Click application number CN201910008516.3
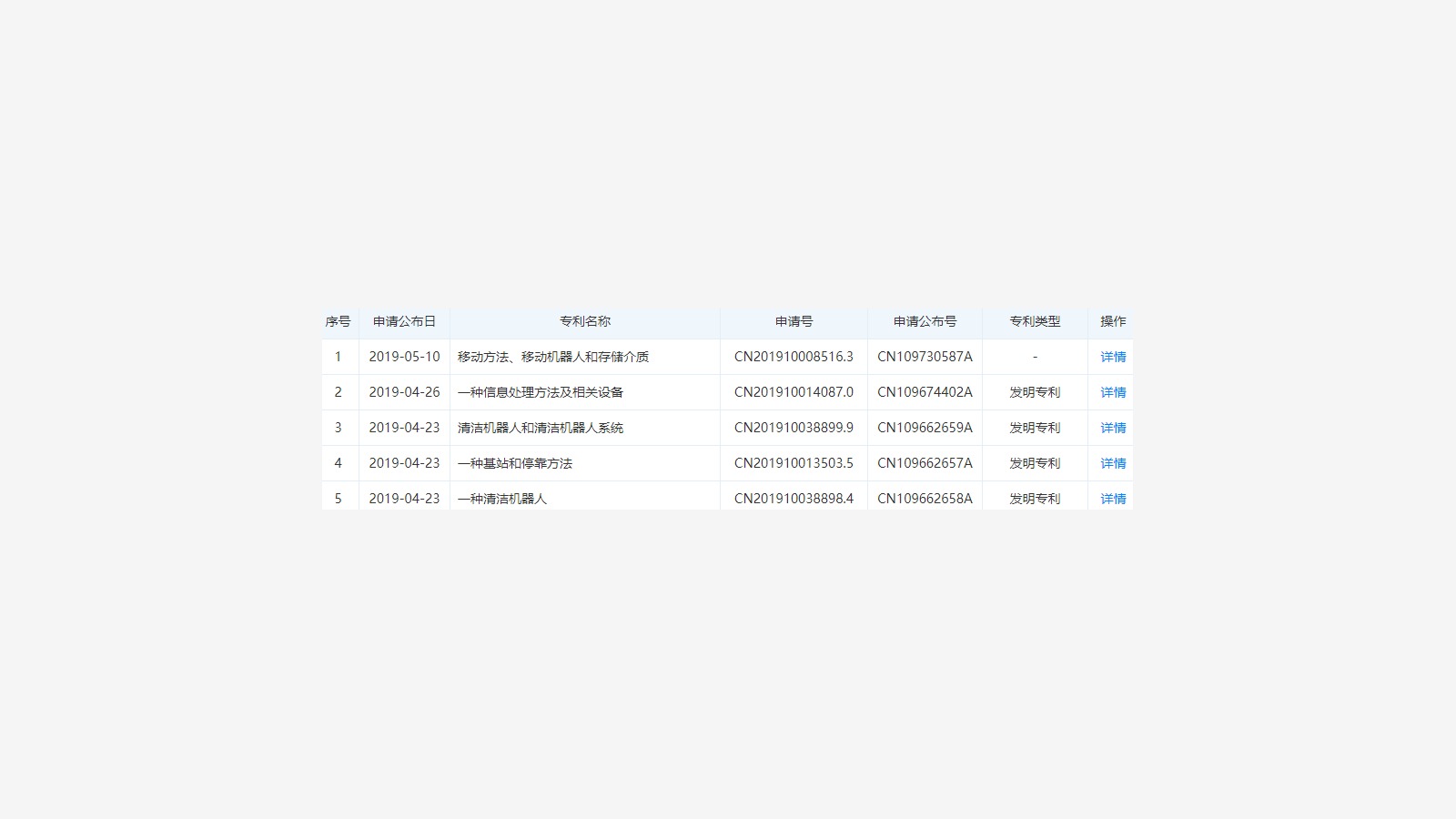1456x819 pixels. point(794,357)
